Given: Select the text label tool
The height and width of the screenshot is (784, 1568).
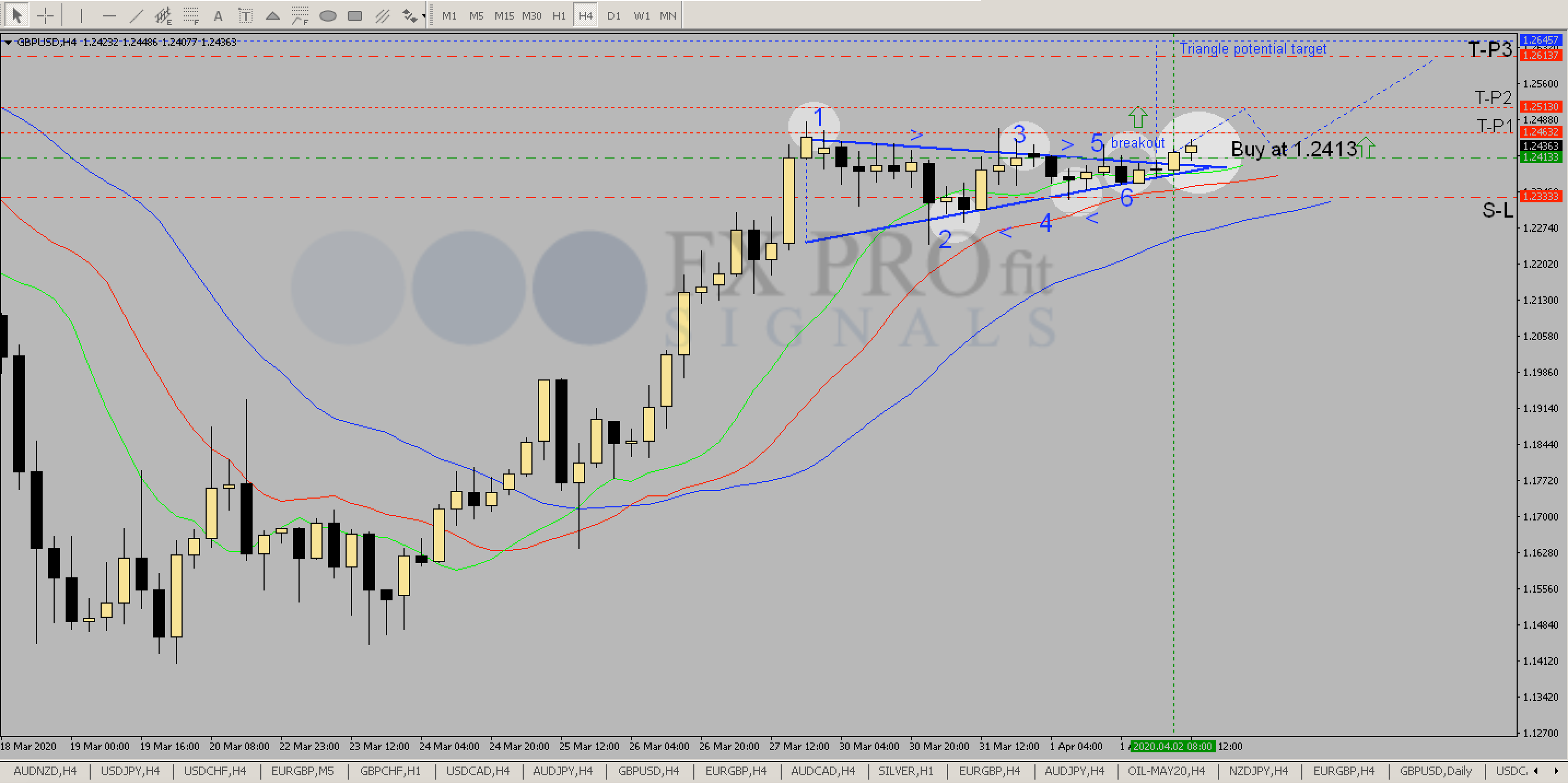Looking at the screenshot, I should click(218, 16).
